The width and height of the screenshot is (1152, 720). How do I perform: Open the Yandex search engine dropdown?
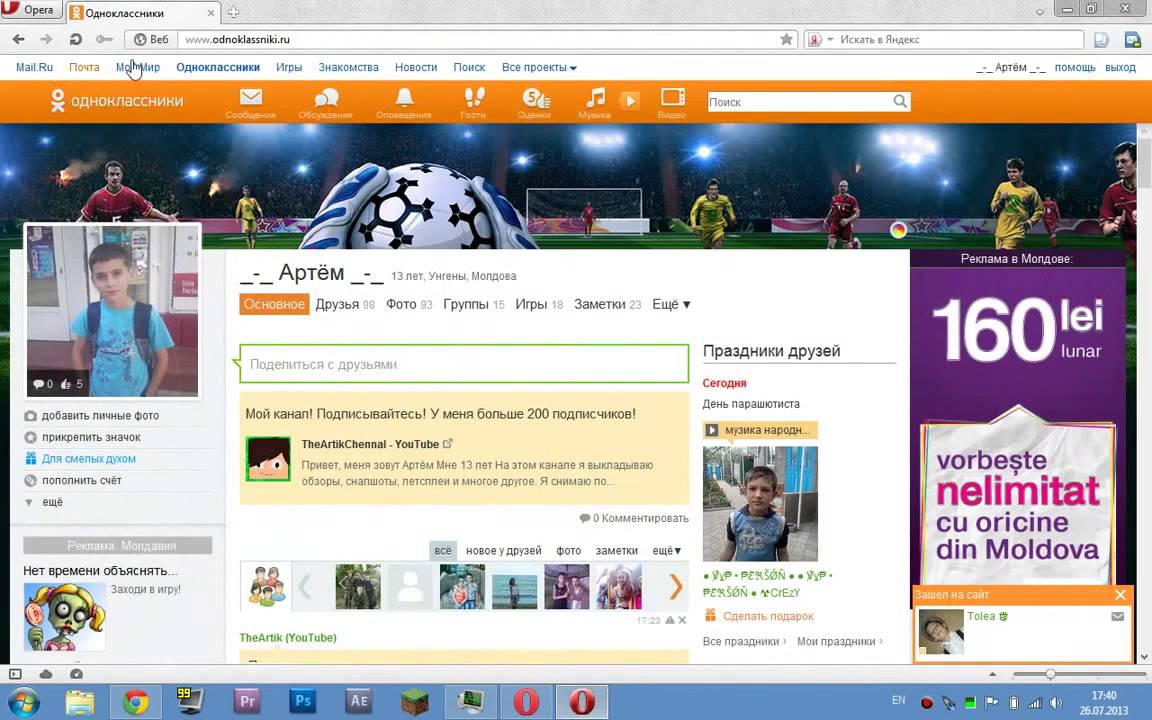830,40
